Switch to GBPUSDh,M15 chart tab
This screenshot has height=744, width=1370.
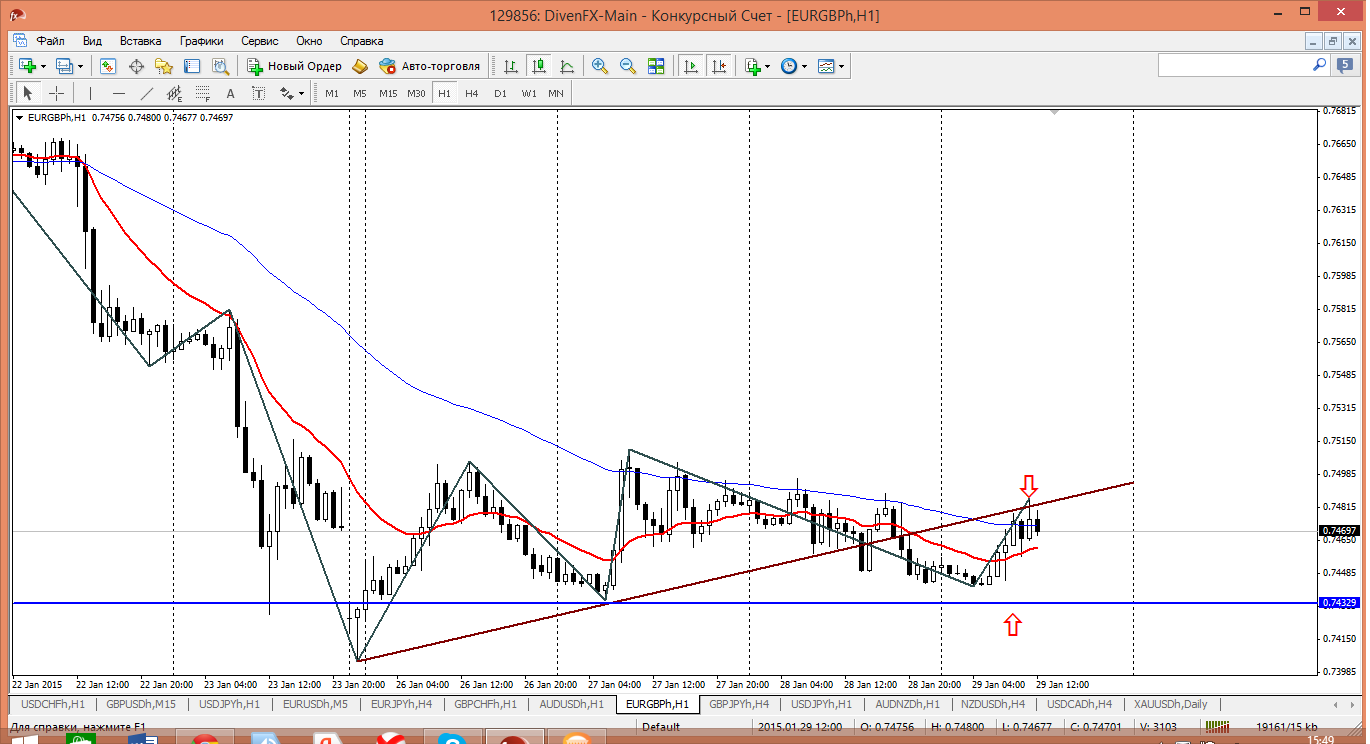point(141,704)
